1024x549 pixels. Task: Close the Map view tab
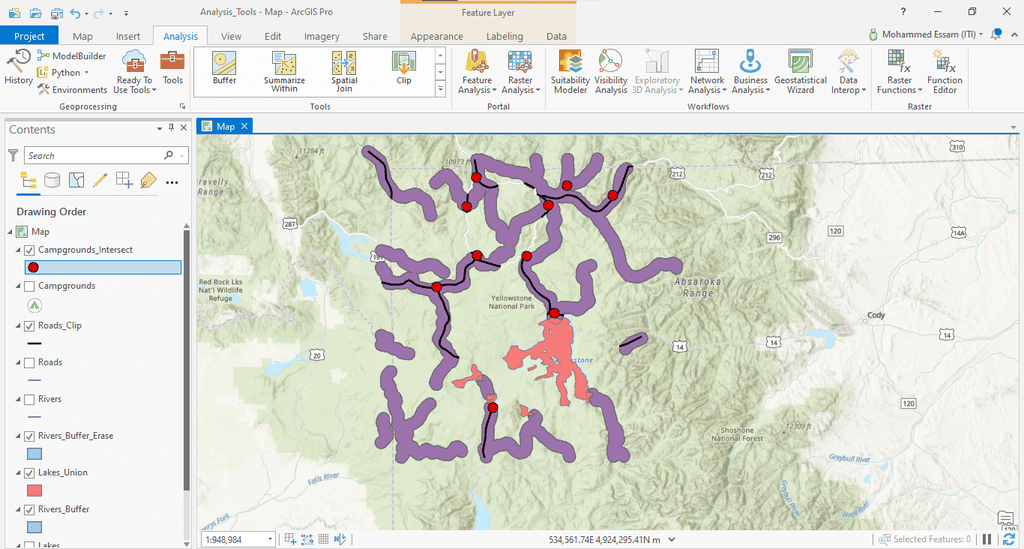(244, 126)
